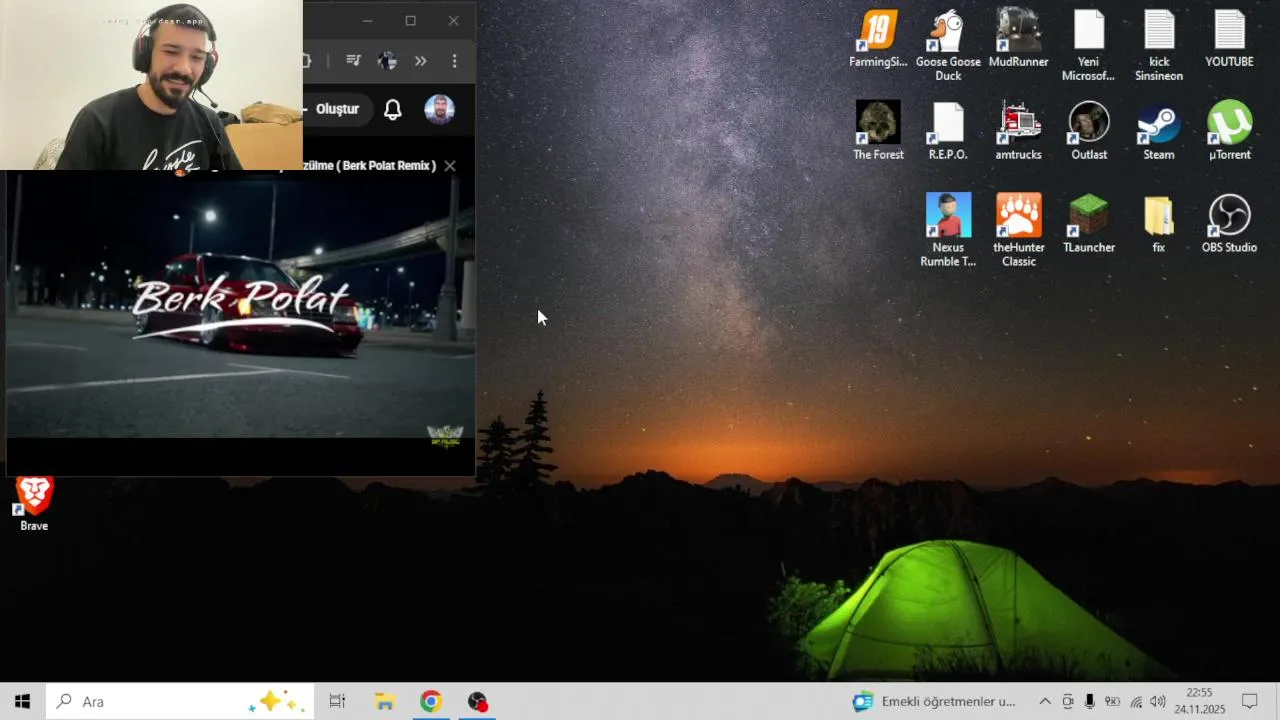The height and width of the screenshot is (720, 1280).
Task: Open the µTorrent desktop shortcut
Action: pos(1229,131)
